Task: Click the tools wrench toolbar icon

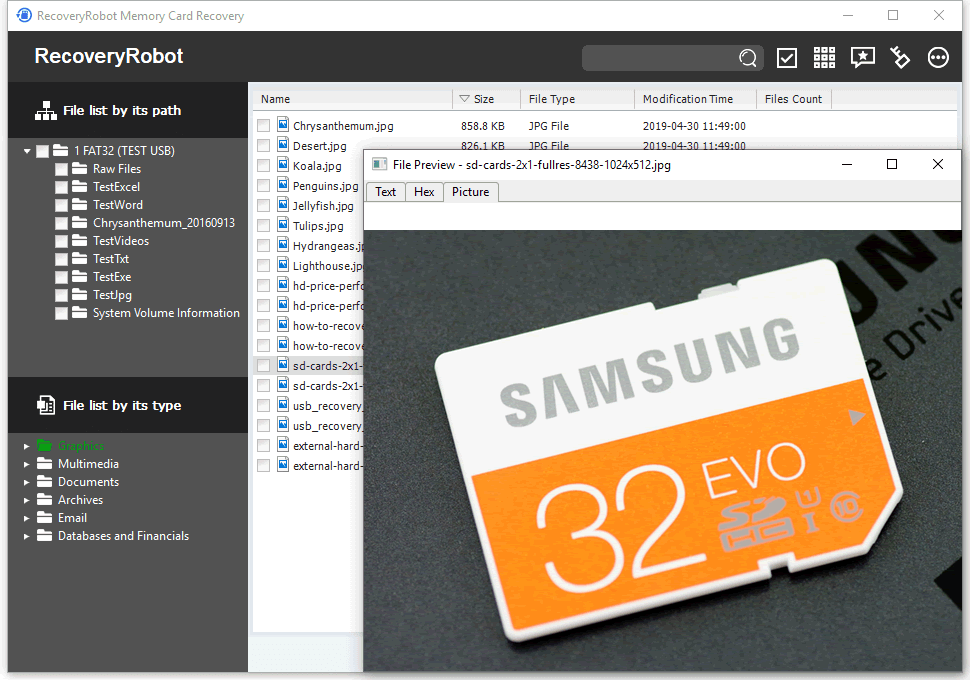Action: point(900,58)
